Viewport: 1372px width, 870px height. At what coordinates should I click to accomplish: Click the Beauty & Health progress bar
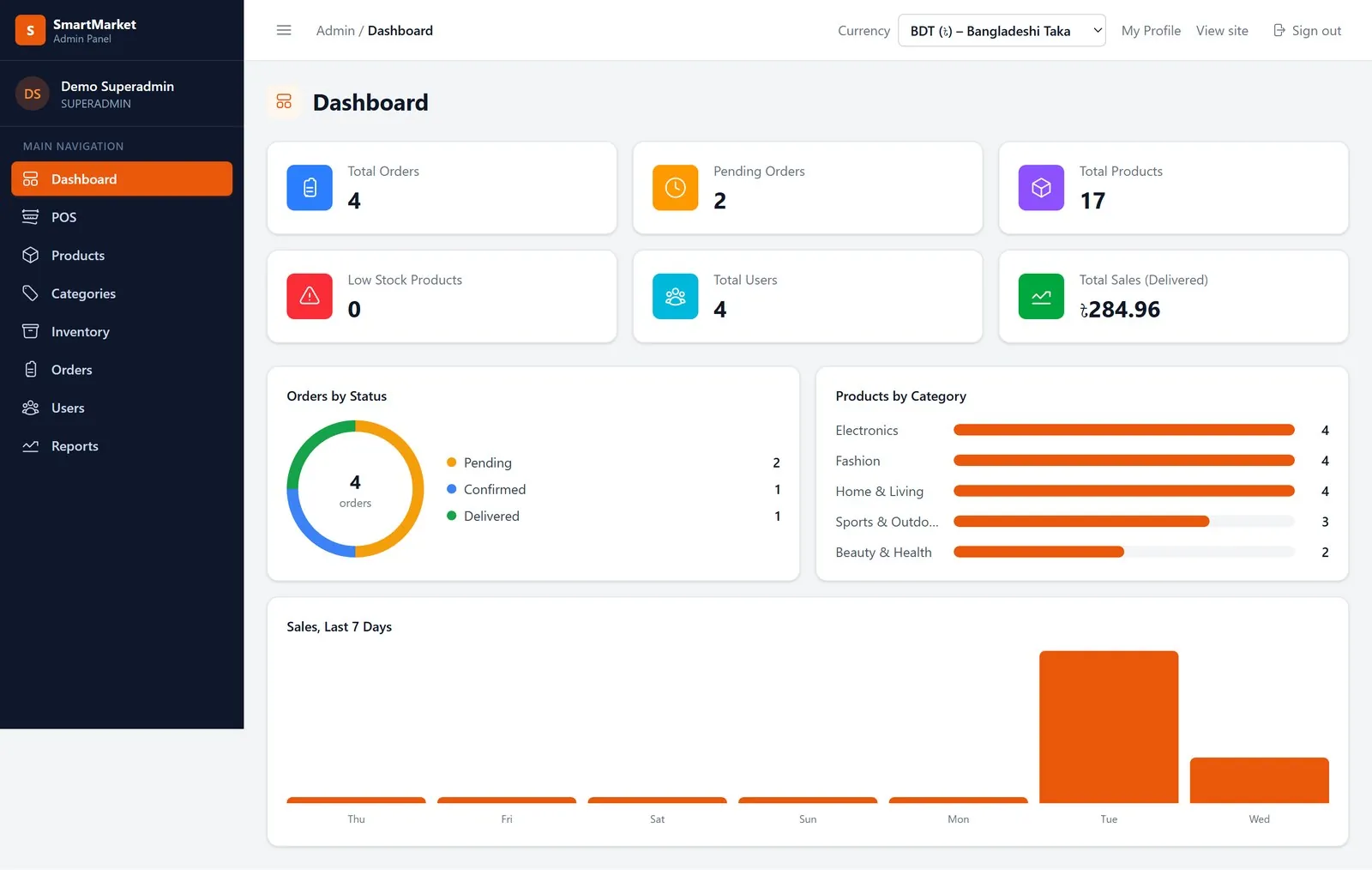click(x=1123, y=552)
